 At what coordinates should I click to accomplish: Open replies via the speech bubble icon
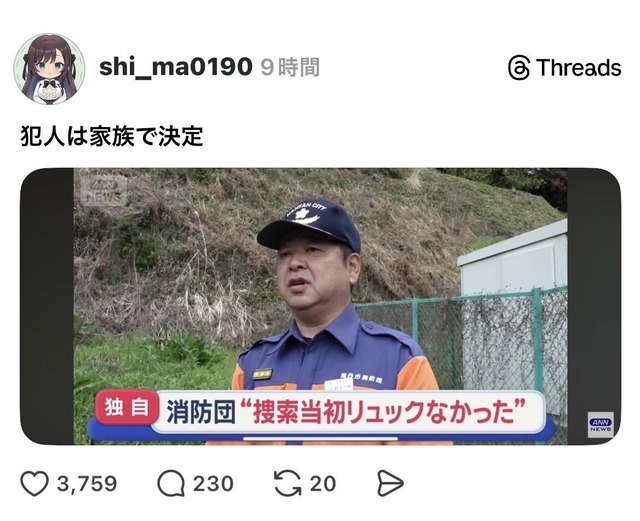[171, 483]
